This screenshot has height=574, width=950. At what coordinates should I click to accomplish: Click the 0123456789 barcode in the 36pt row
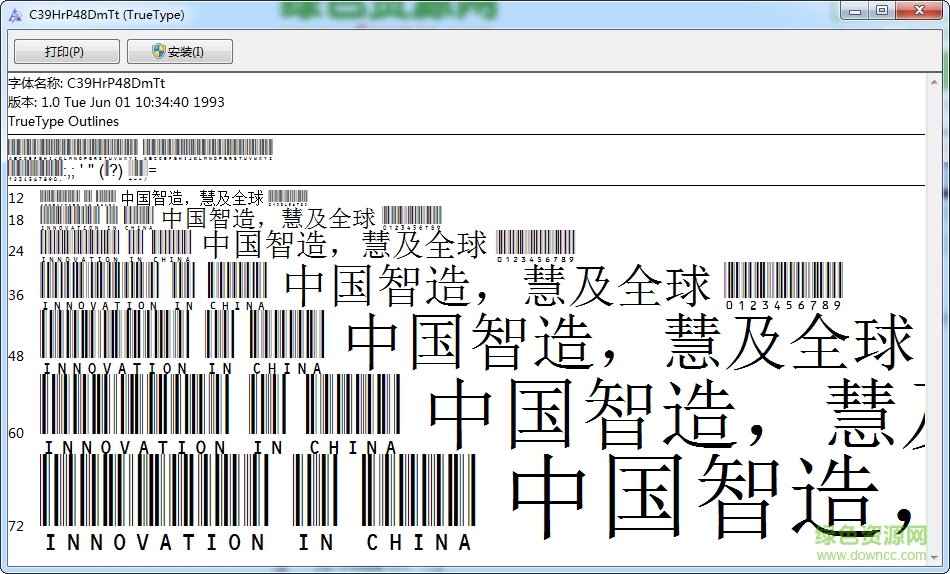pos(783,286)
